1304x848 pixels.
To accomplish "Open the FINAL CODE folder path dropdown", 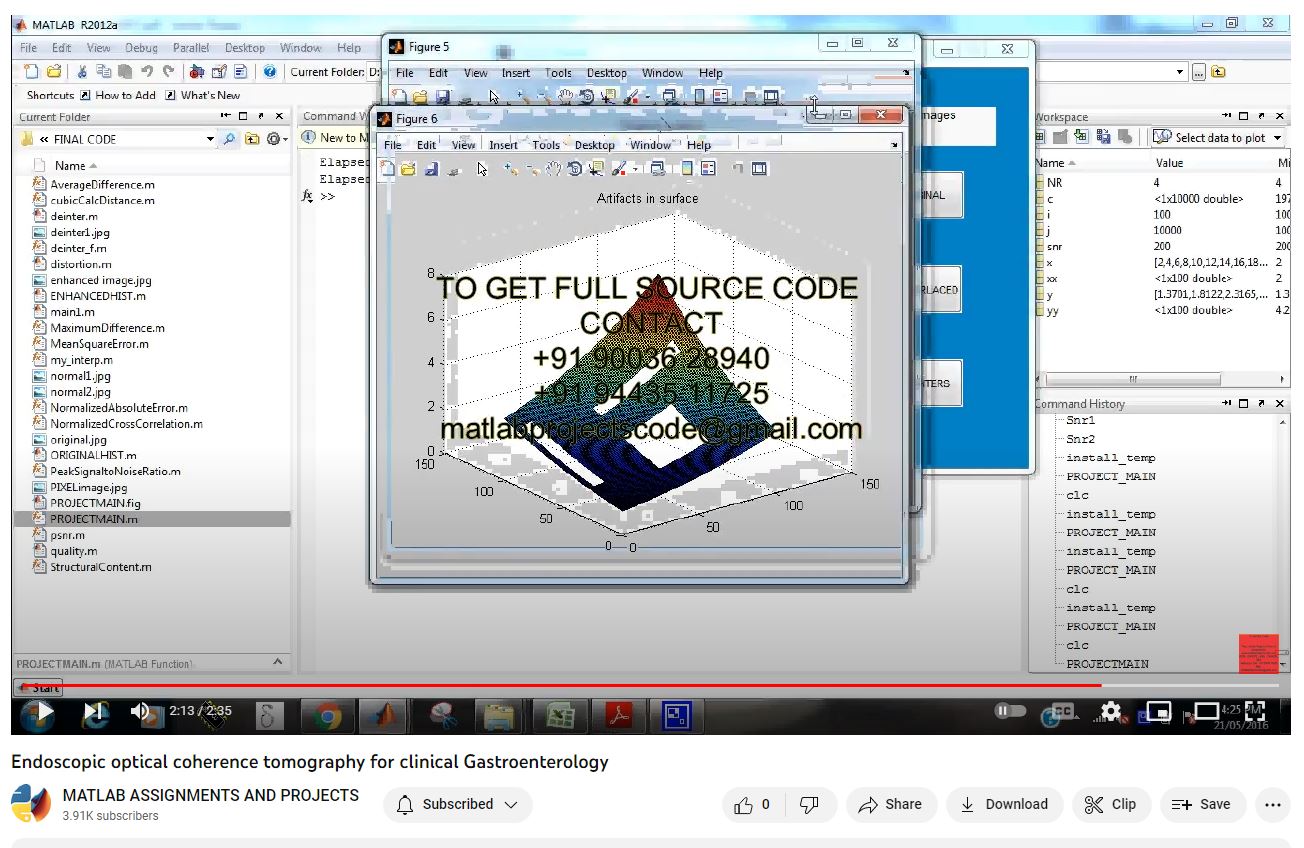I will pyautogui.click(x=210, y=139).
